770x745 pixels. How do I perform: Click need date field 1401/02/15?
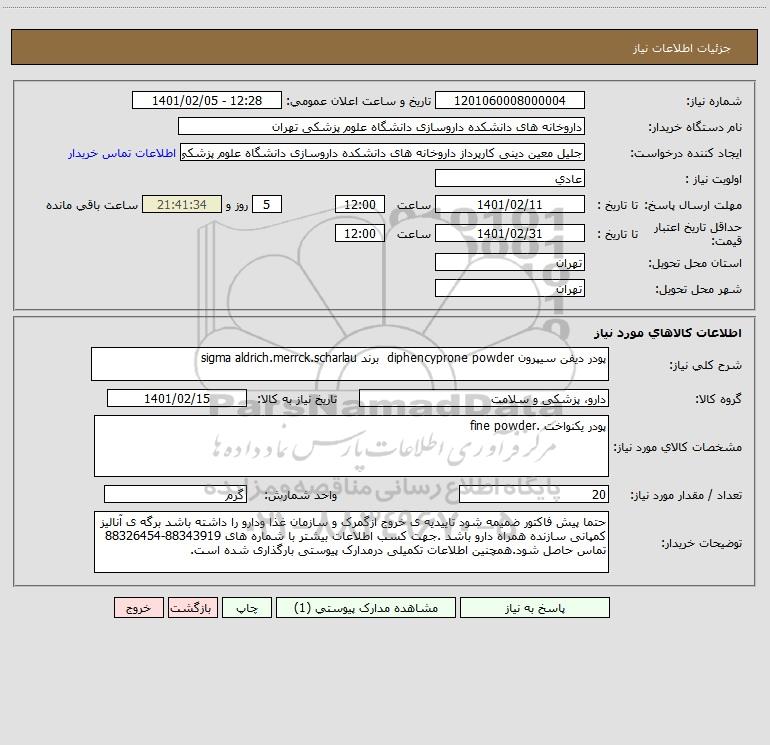pyautogui.click(x=177, y=398)
